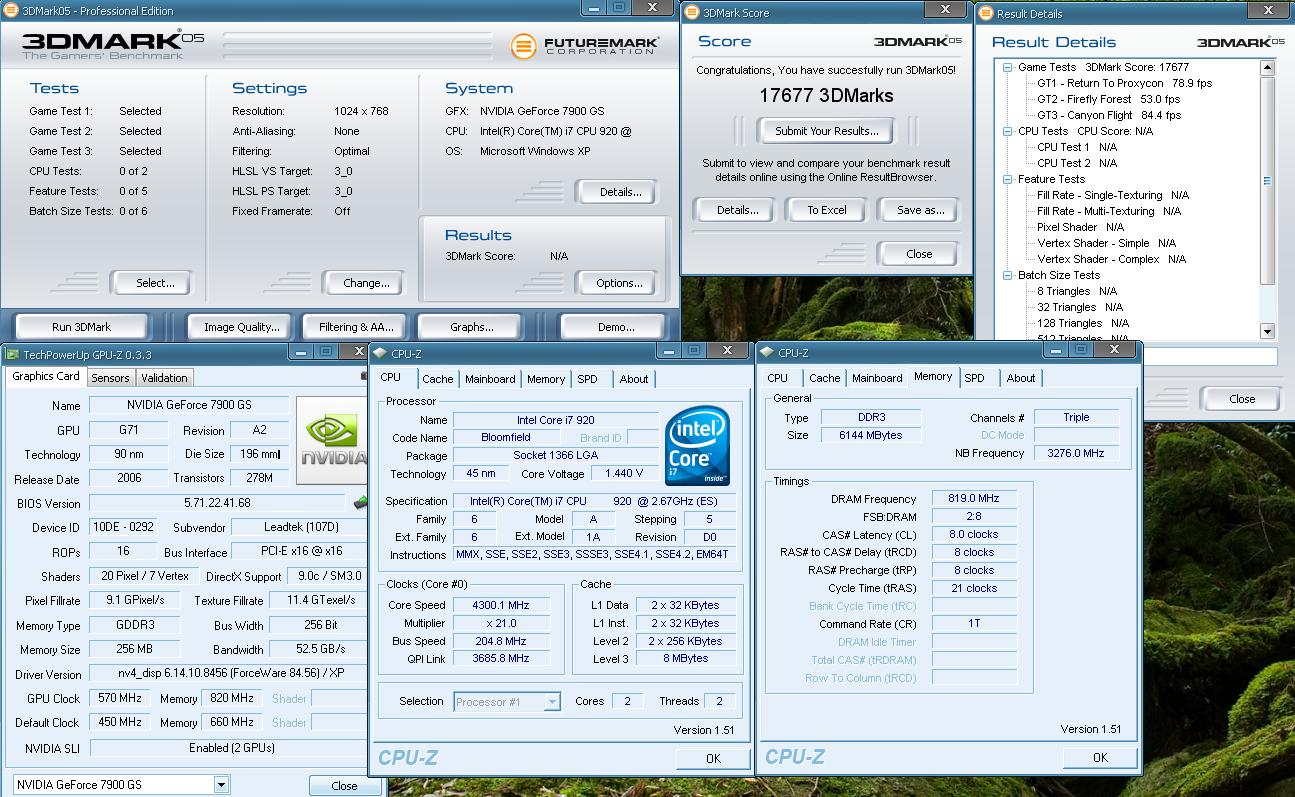Click OK in the processor CPU-Z window
This screenshot has height=797, width=1295.
713,758
